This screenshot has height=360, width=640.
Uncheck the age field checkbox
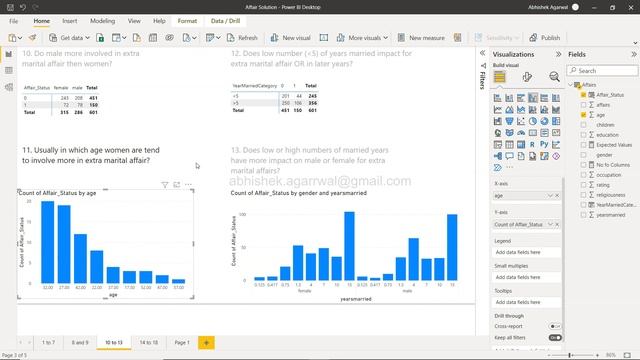[583, 115]
